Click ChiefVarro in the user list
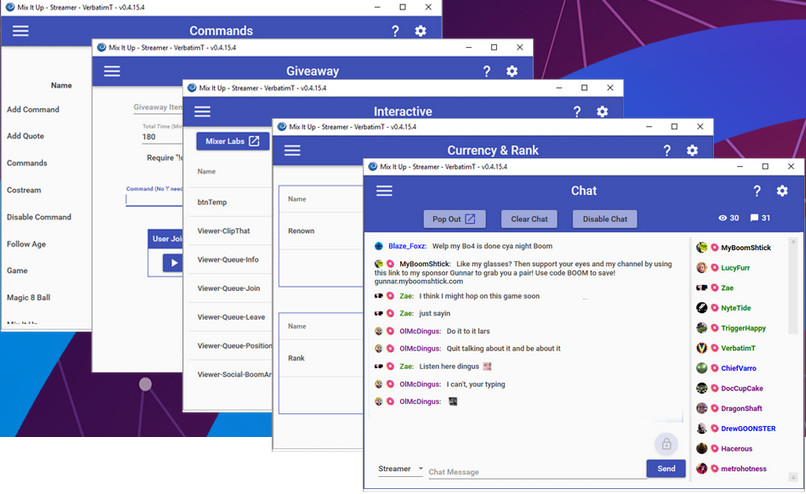 pyautogui.click(x=738, y=368)
